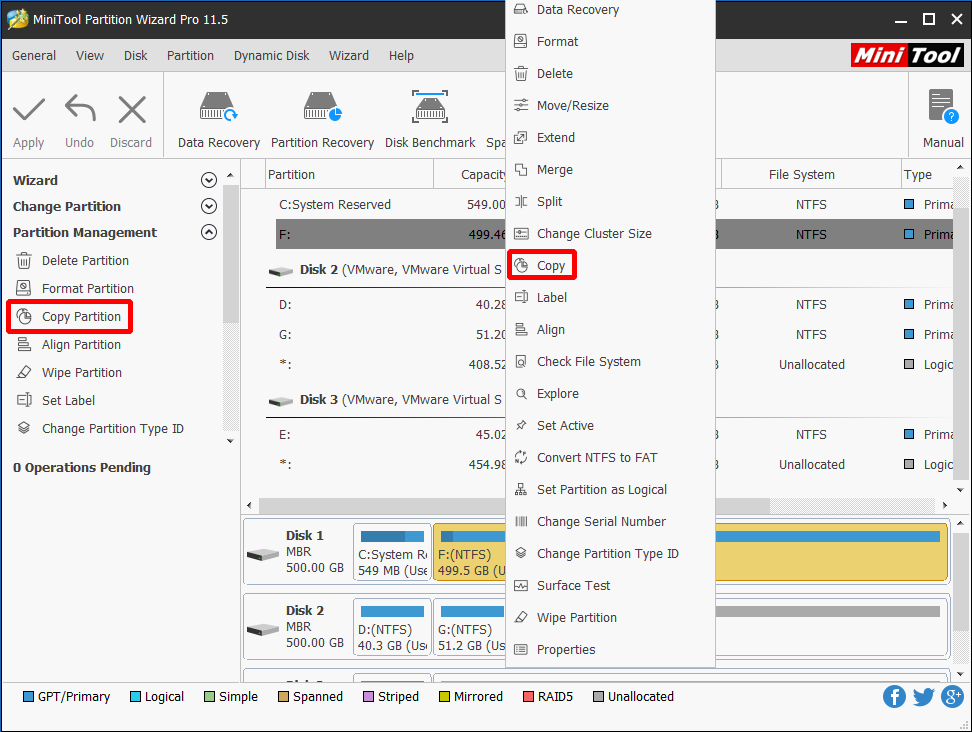
Task: Click the Explore magnifier icon in context menu
Action: click(521, 394)
